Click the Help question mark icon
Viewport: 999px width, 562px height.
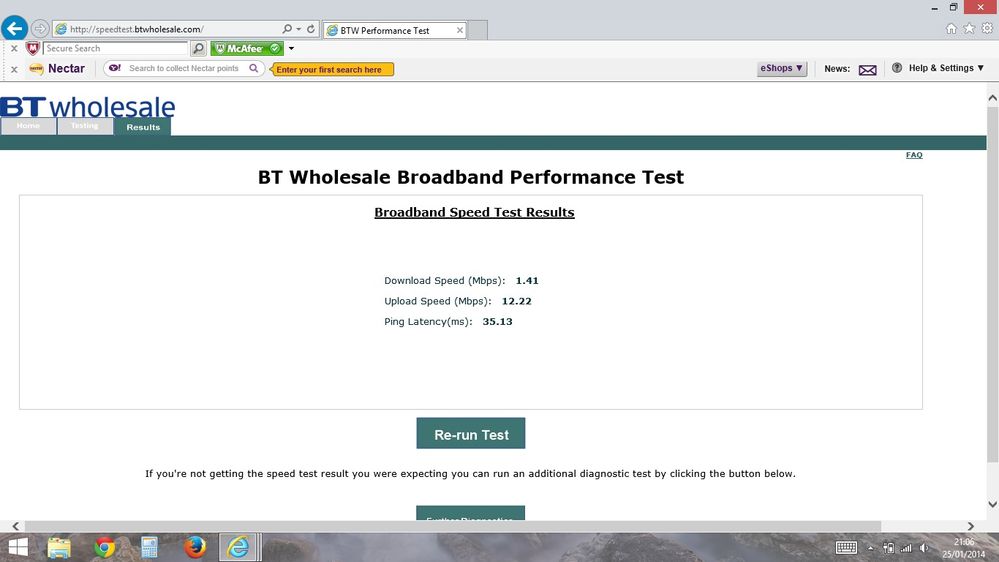(x=897, y=68)
